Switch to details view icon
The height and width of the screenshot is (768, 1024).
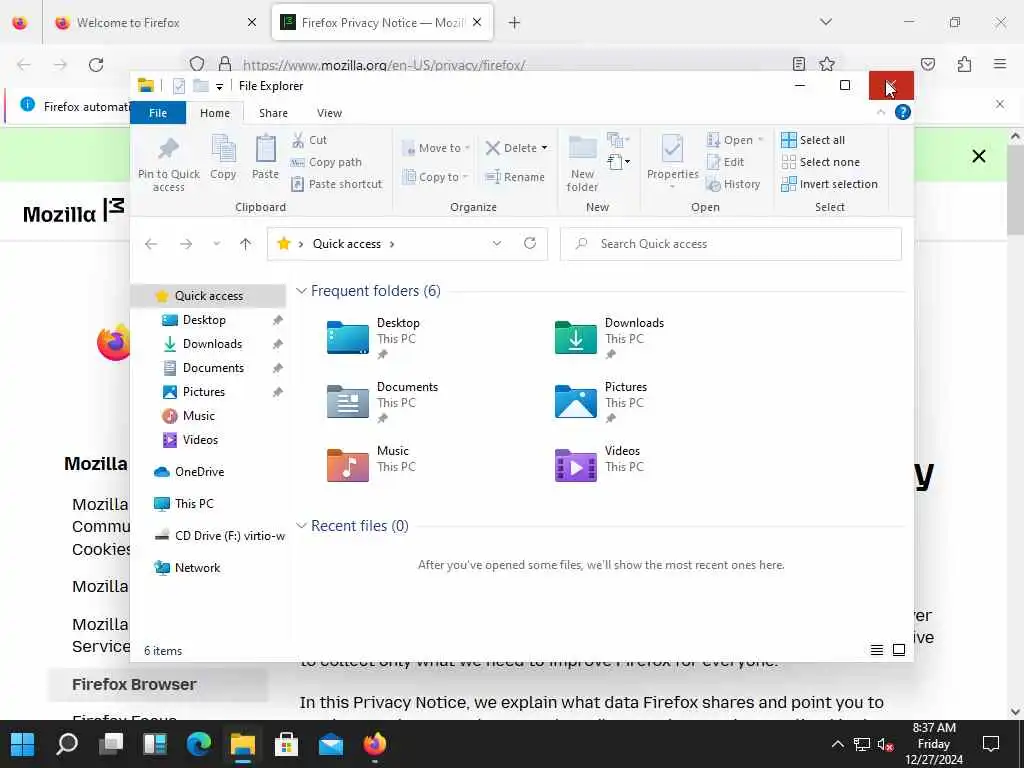pos(876,650)
